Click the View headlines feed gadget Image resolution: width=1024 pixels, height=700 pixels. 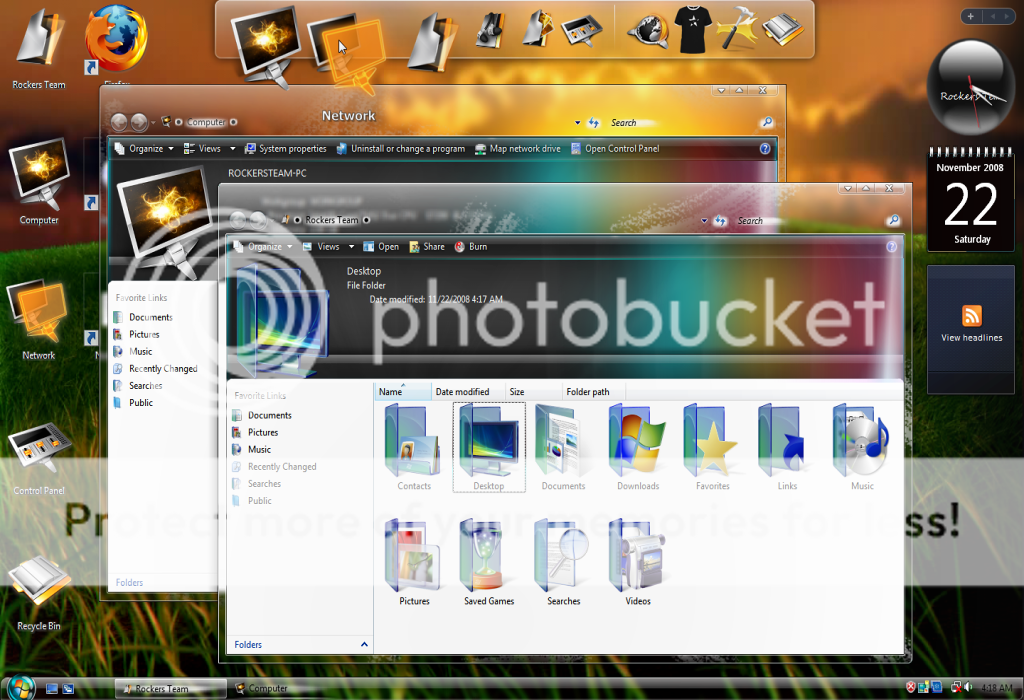(971, 324)
